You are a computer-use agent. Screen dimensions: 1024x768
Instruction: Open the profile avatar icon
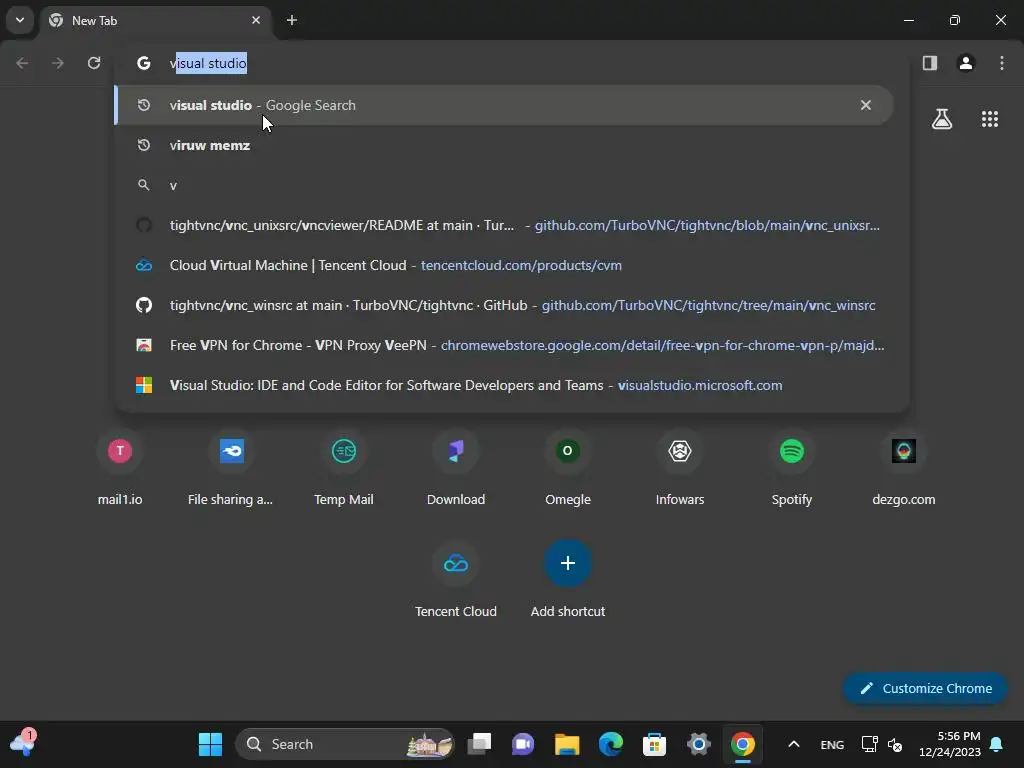coord(966,63)
